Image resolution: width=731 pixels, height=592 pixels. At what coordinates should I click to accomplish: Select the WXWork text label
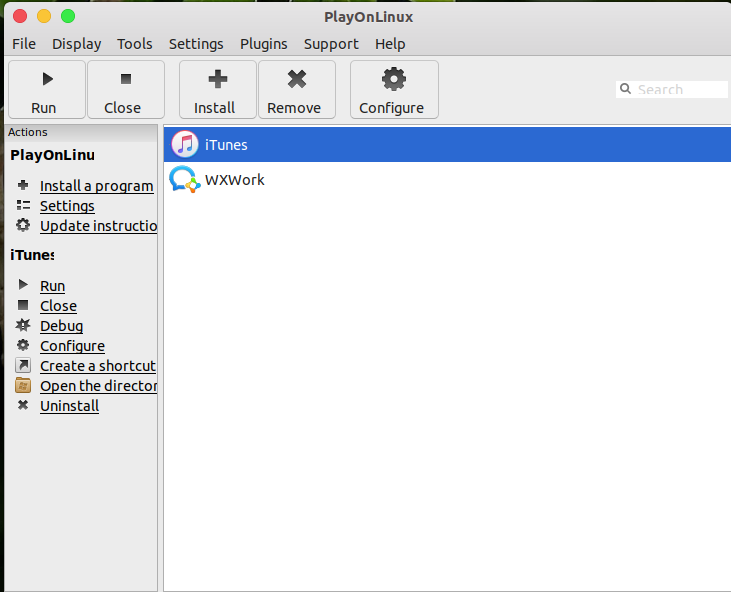point(234,179)
